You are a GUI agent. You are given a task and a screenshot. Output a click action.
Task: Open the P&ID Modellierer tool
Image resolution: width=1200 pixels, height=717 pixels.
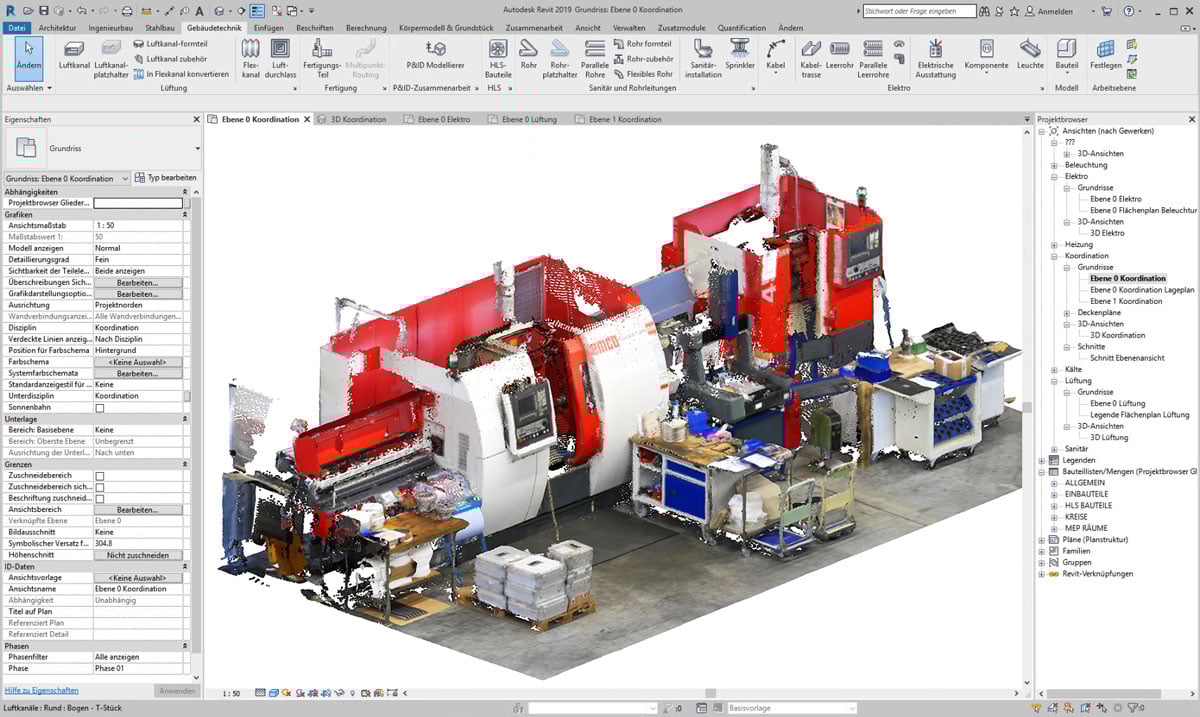(x=435, y=52)
